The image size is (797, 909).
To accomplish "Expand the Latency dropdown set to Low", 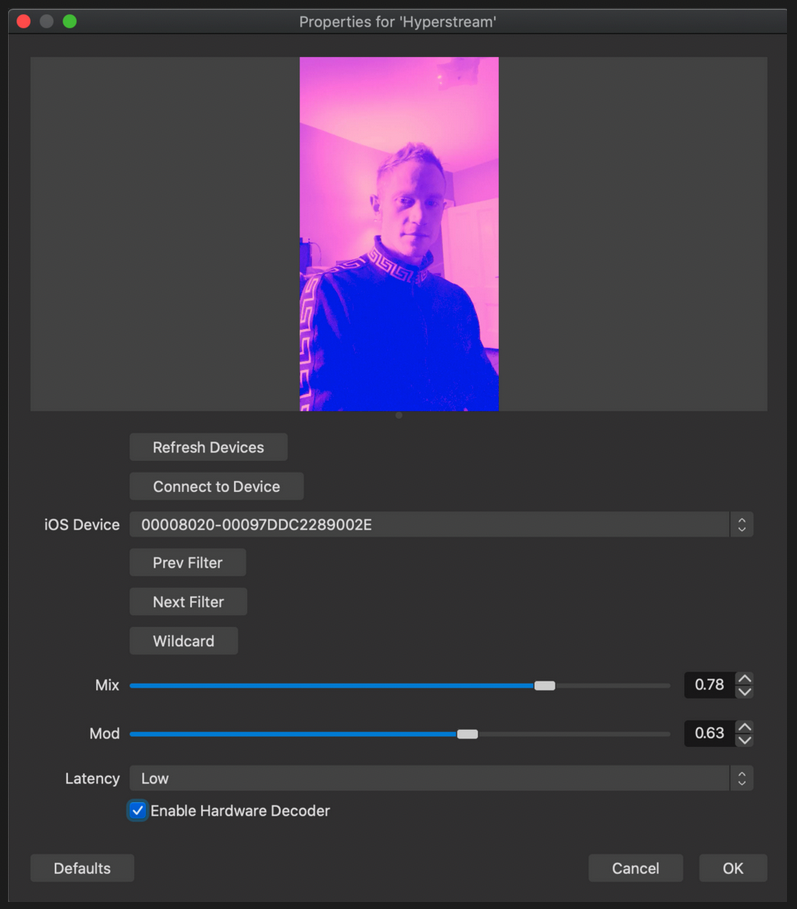I will (440, 778).
